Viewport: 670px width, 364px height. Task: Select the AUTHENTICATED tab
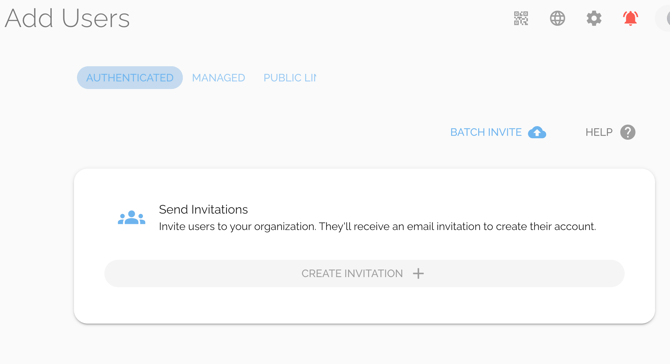130,78
